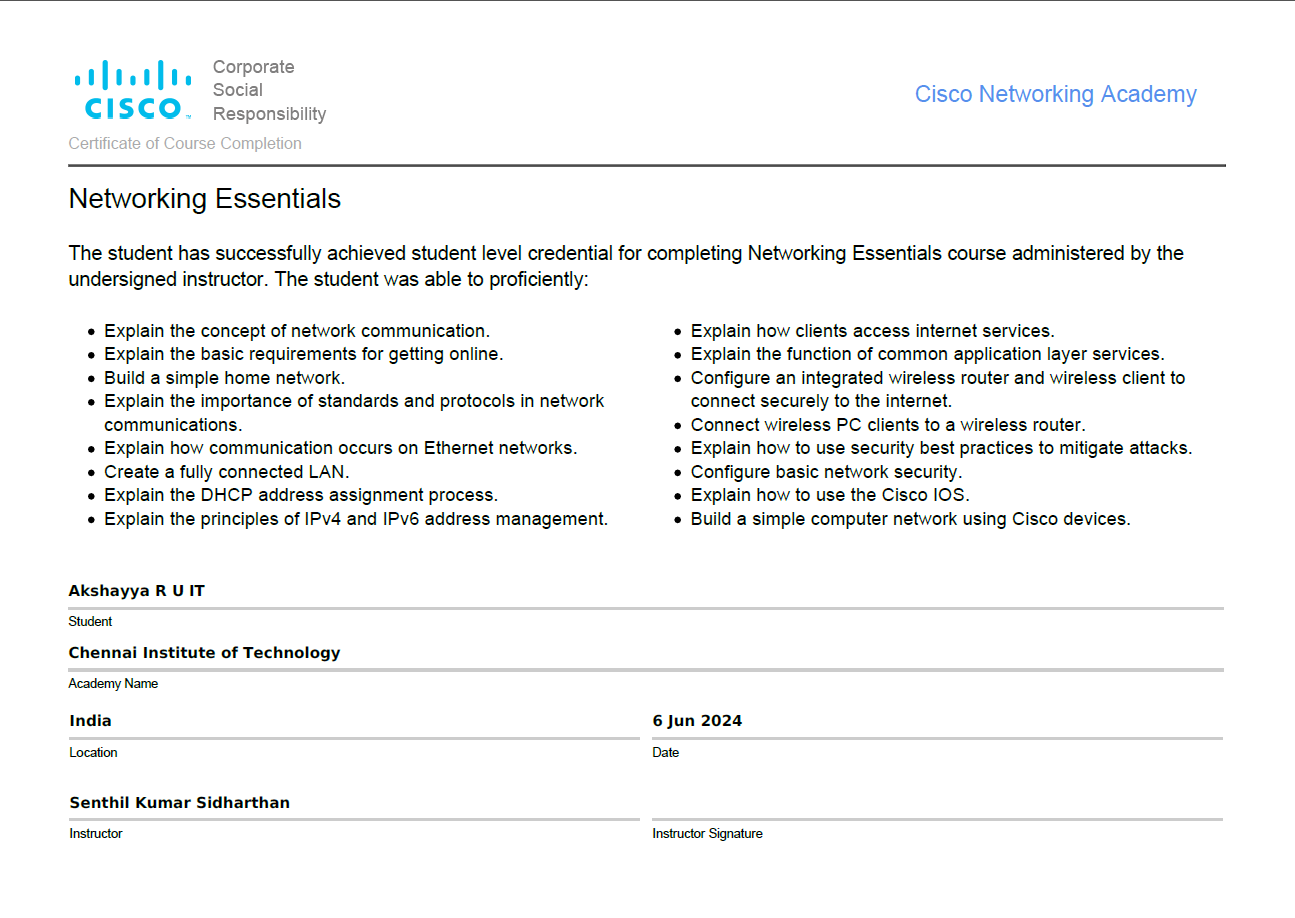Select the student name Akshayya R U IT
Image resolution: width=1295 pixels, height=918 pixels.
136,591
